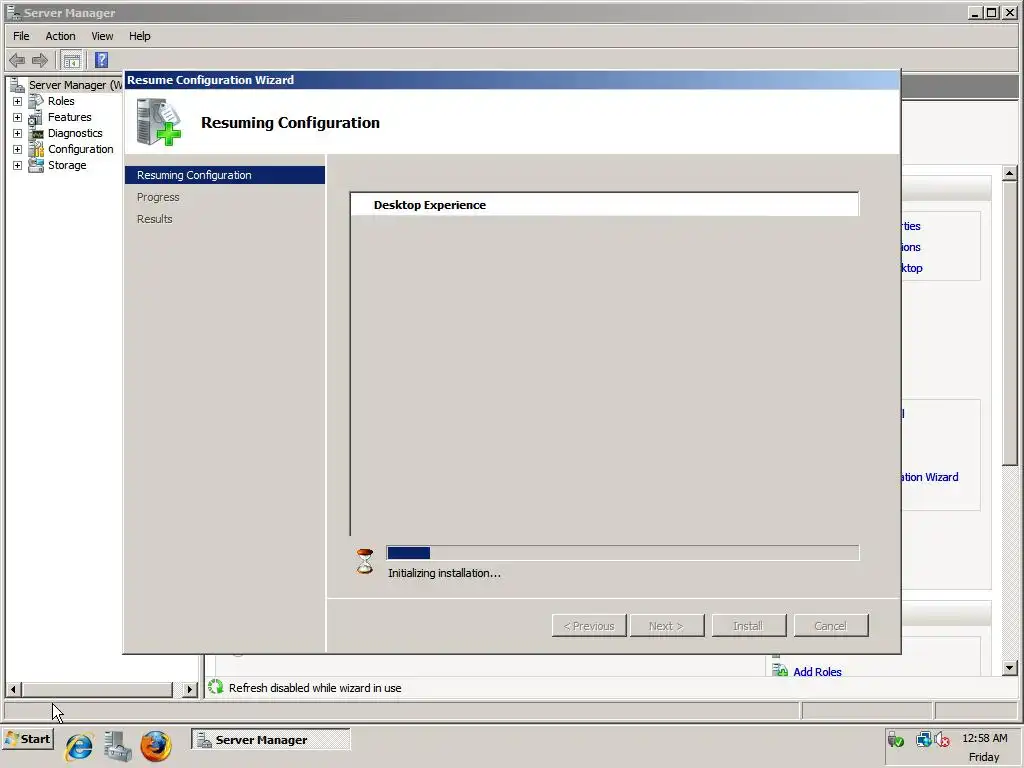
Task: Click the taskbar clock showing 12:58 AM
Action: point(984,738)
